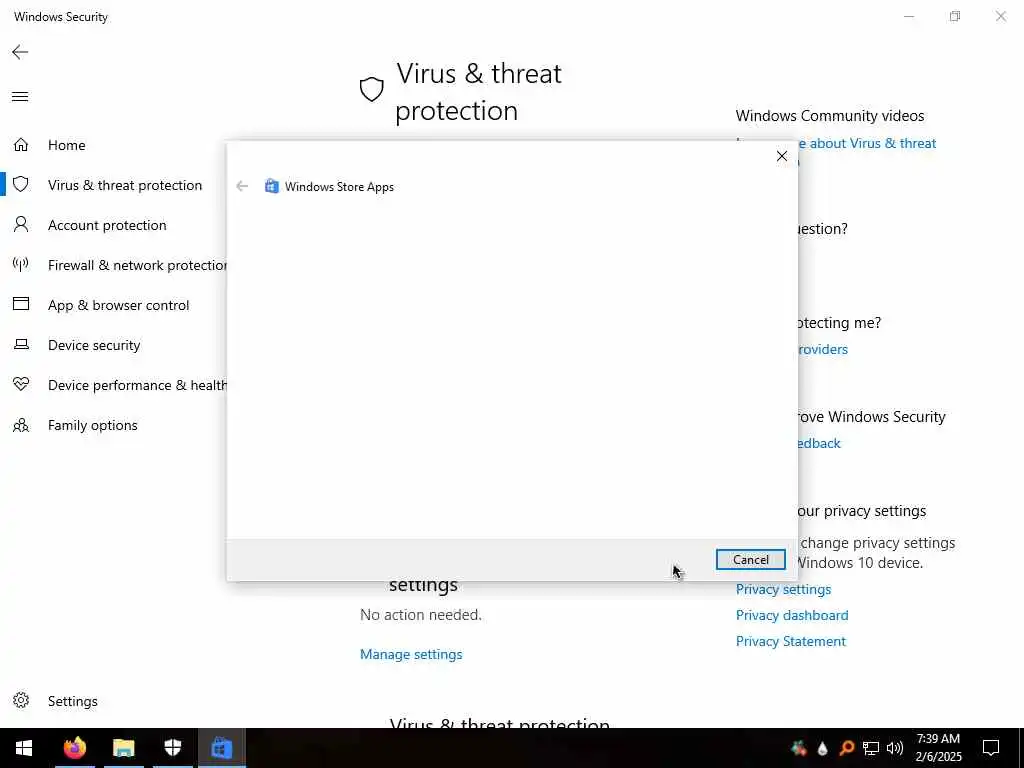The image size is (1024, 768).
Task: Click the Virus & threat protection page heading
Action: [x=479, y=92]
